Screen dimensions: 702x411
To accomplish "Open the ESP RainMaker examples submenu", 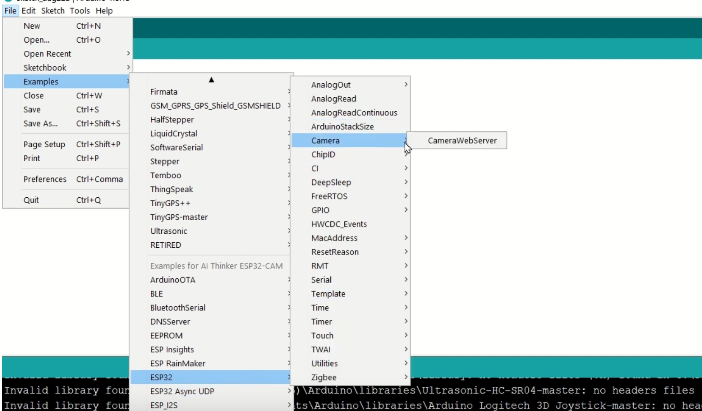I will pos(211,363).
